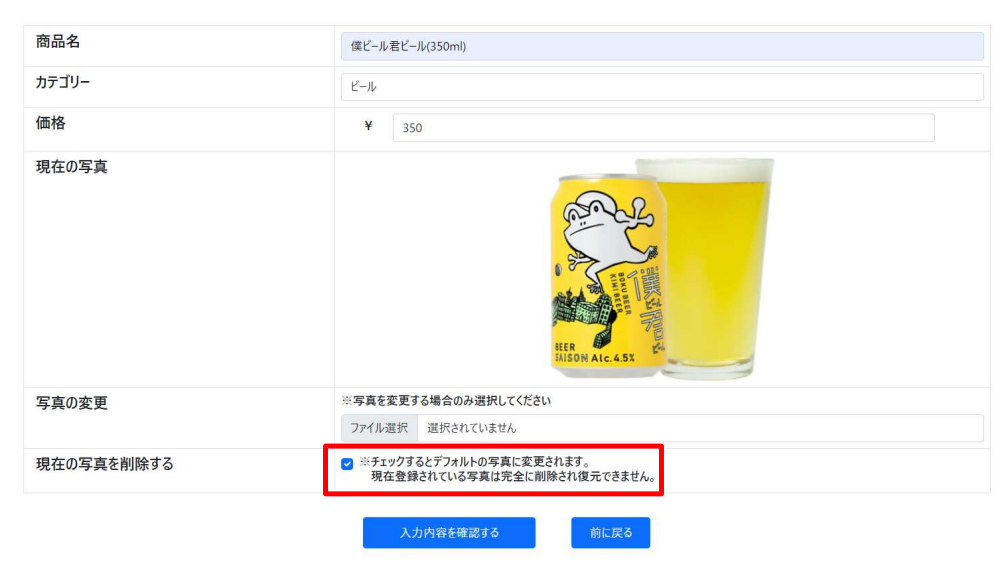Click the ¥ currency symbol

coord(368,127)
